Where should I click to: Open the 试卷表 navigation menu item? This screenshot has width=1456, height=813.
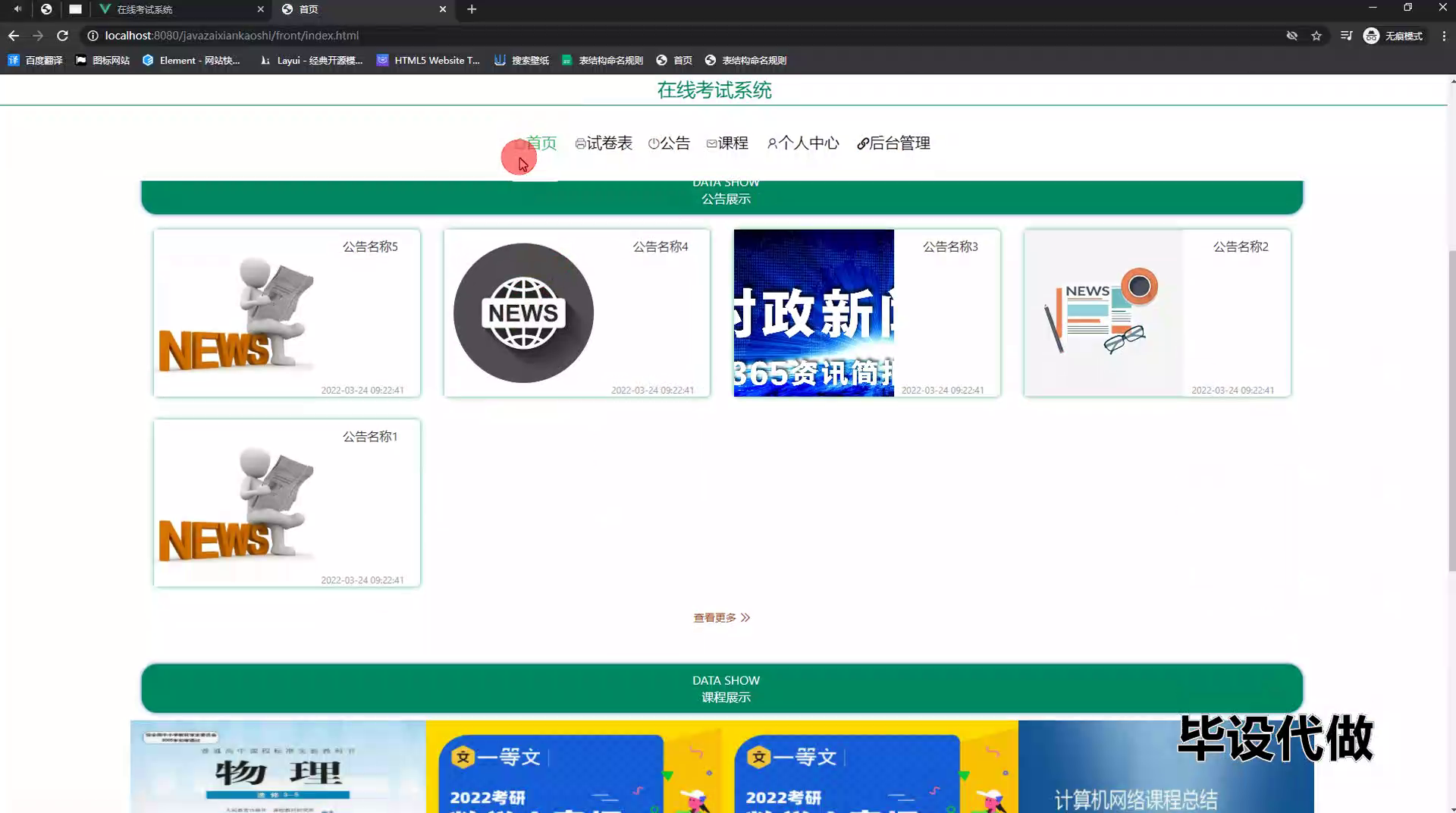604,143
